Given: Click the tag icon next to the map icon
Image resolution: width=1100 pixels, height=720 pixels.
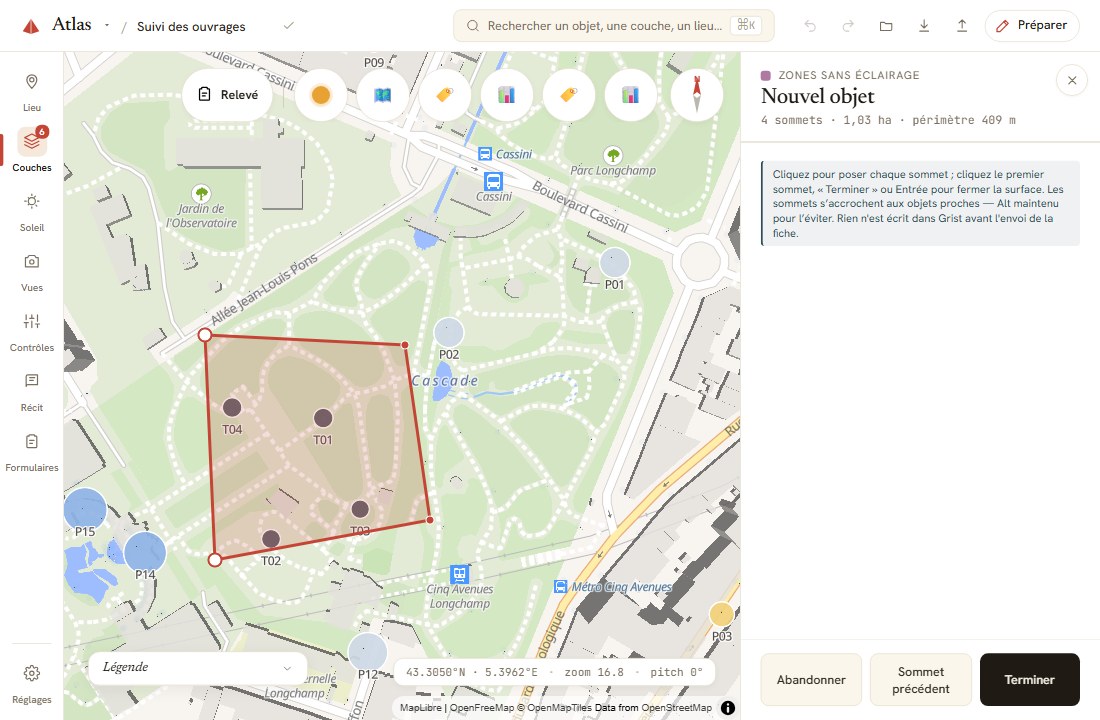Looking at the screenshot, I should point(445,95).
